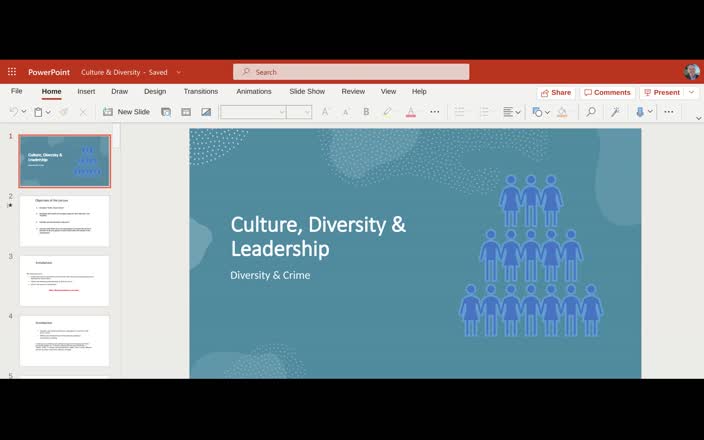Viewport: 704px width, 440px height.
Task: Click the Dictate microphone icon
Action: [x=640, y=112]
